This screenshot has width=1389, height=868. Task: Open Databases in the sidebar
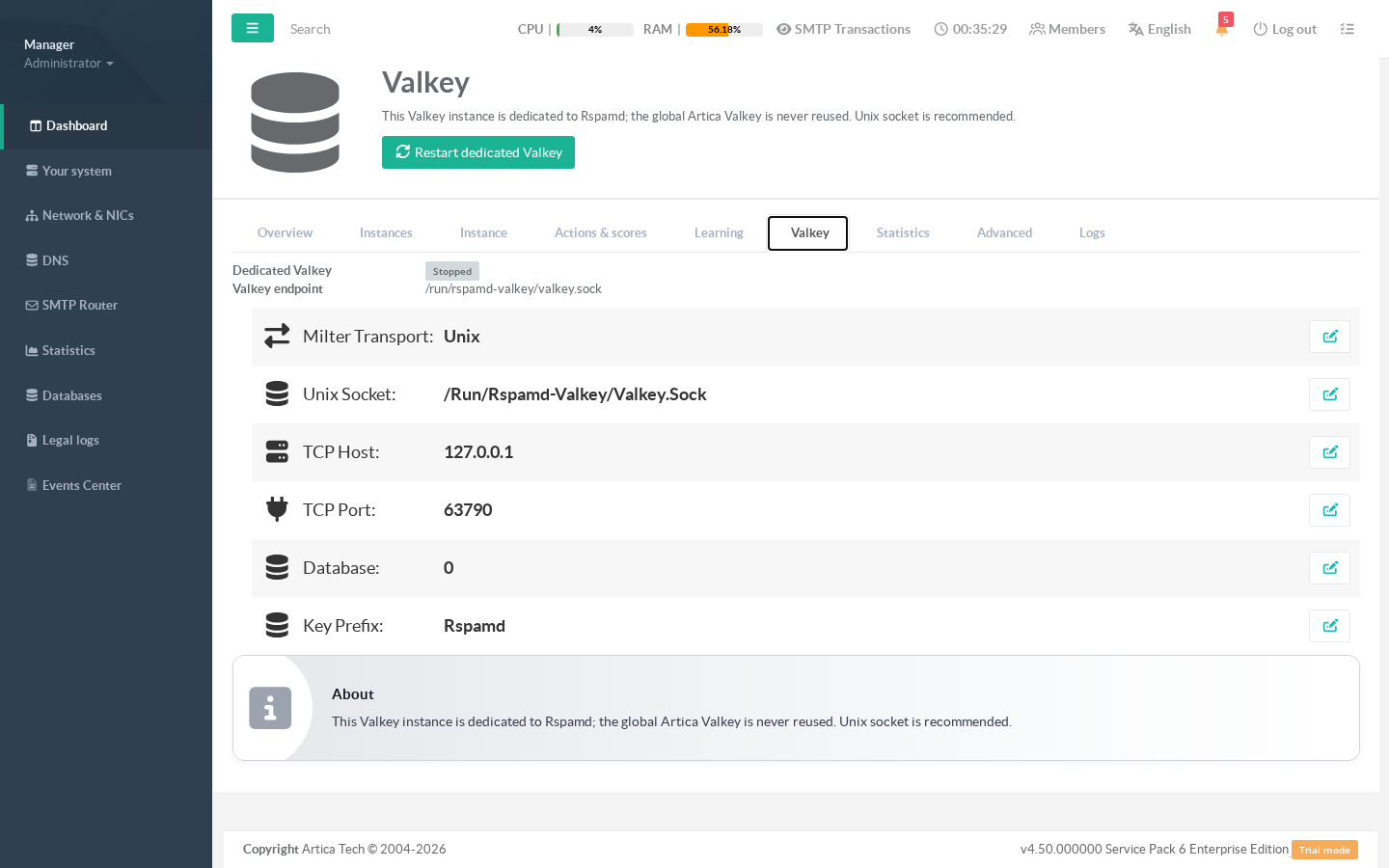106,395
